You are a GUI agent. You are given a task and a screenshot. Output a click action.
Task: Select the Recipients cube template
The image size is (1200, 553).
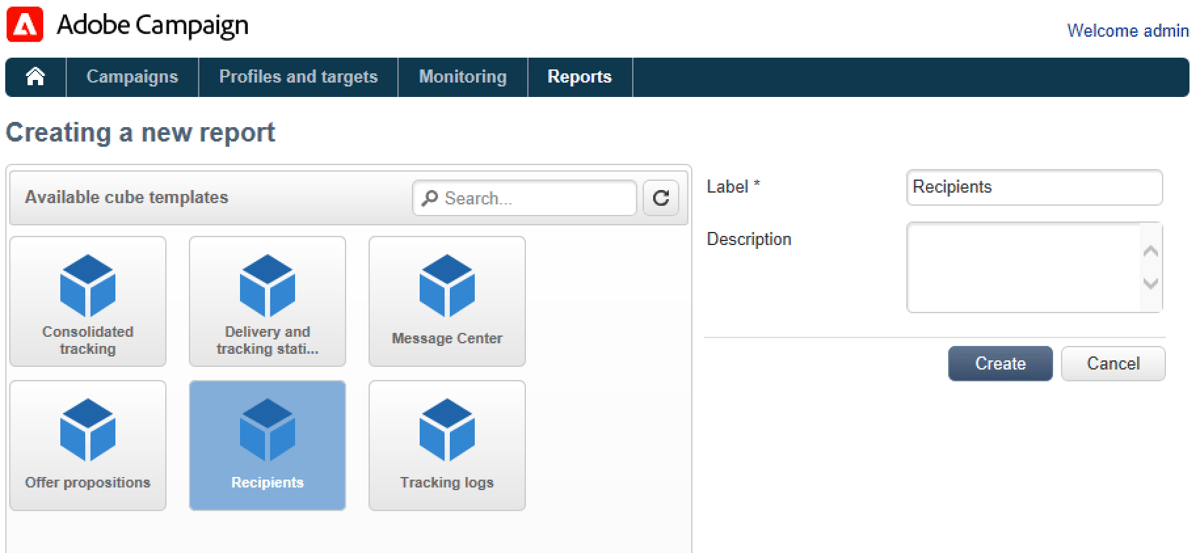click(267, 446)
